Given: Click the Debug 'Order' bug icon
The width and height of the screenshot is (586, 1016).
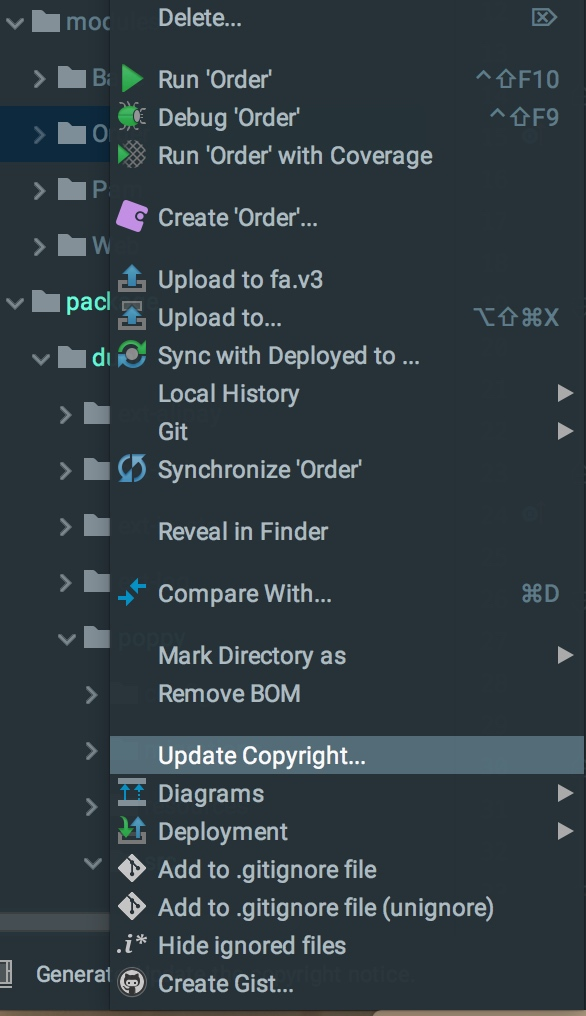Looking at the screenshot, I should coord(132,117).
